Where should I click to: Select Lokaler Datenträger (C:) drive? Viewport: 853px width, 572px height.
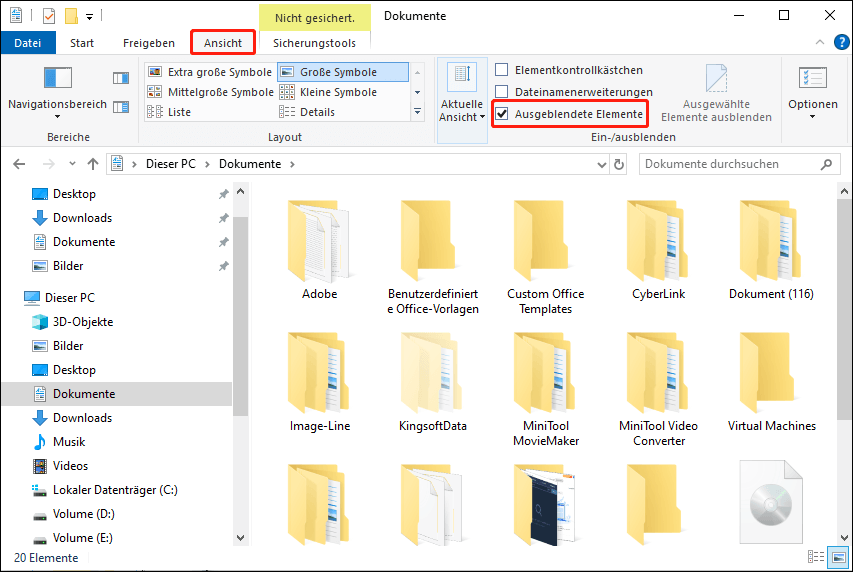coord(105,490)
